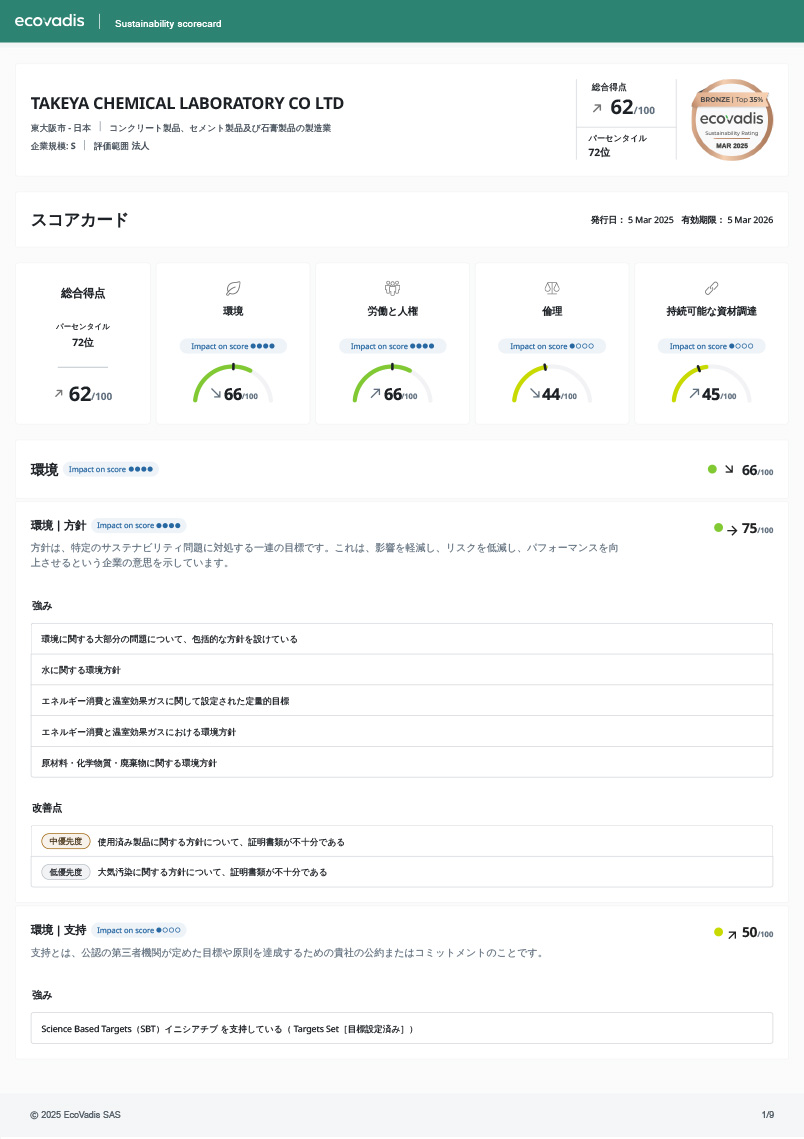The width and height of the screenshot is (804, 1139).
Task: Click the Impact on score badge beside 環境 | 支持
Action: coord(139,930)
